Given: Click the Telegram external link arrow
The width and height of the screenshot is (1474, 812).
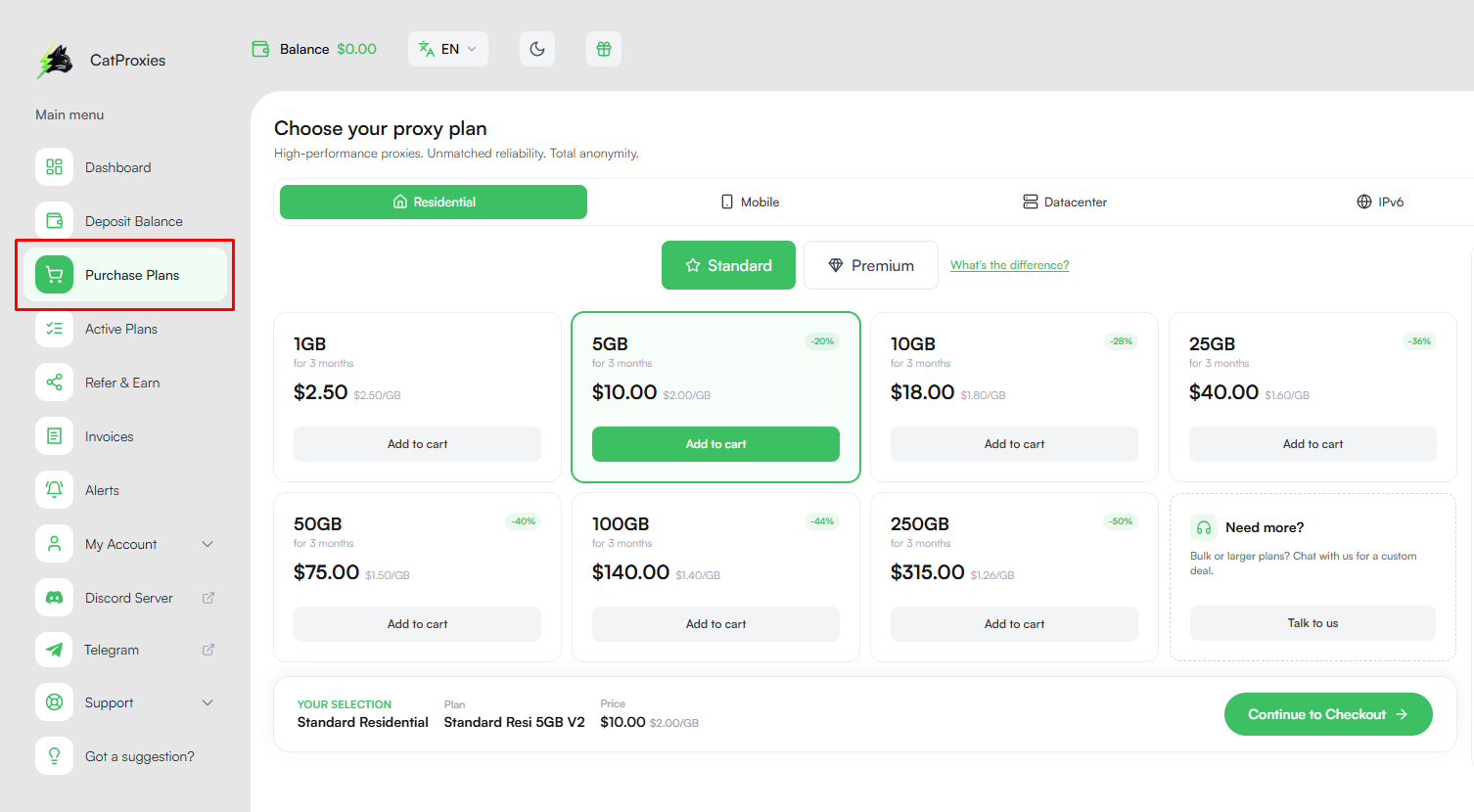Looking at the screenshot, I should (208, 650).
